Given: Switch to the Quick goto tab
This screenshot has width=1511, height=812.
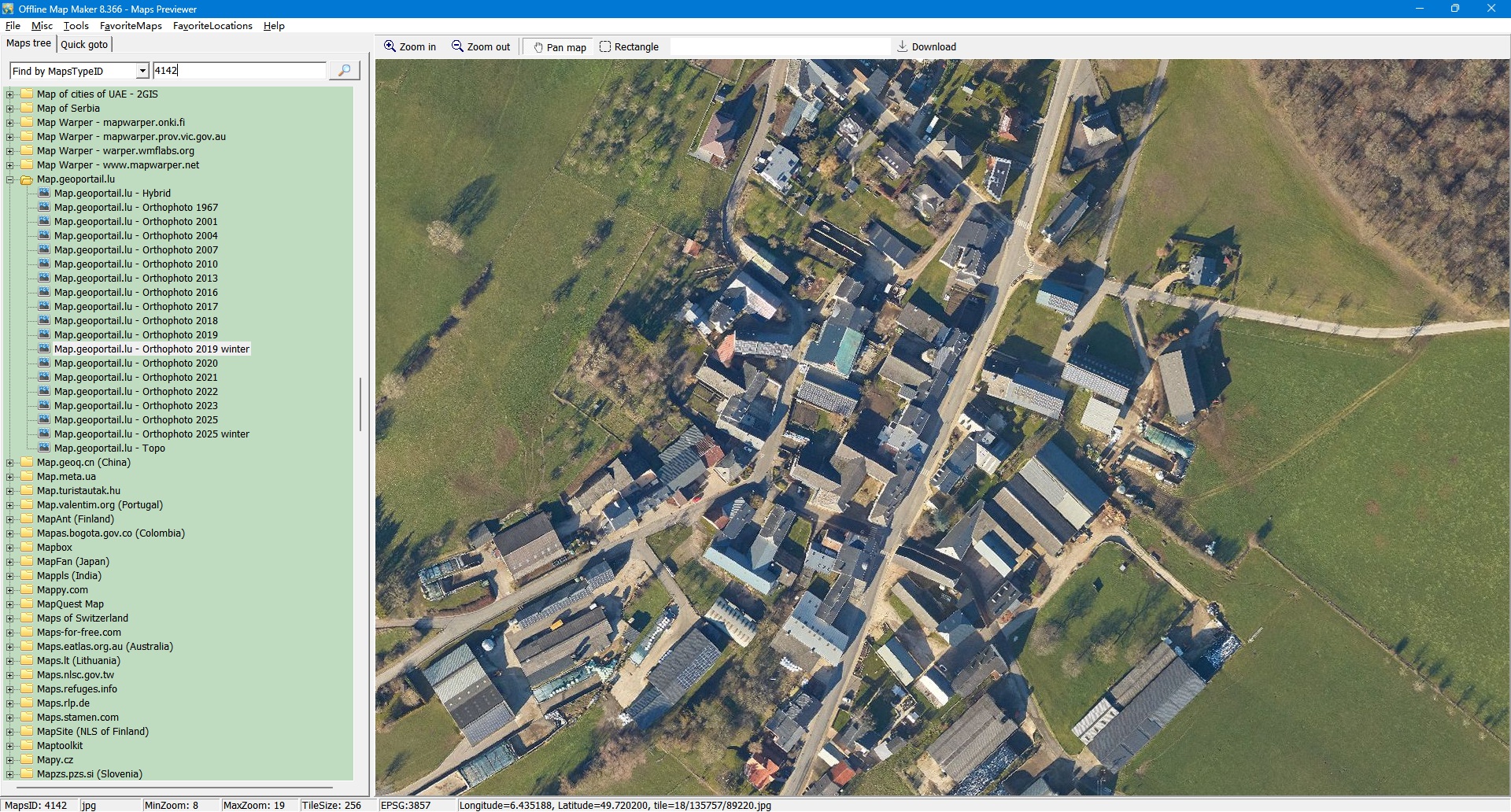Looking at the screenshot, I should click(84, 44).
